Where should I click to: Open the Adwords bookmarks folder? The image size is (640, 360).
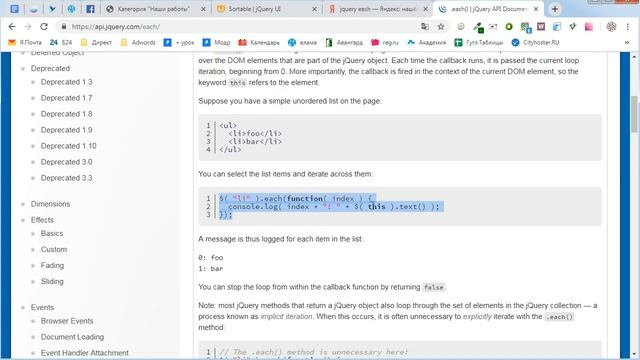138,42
